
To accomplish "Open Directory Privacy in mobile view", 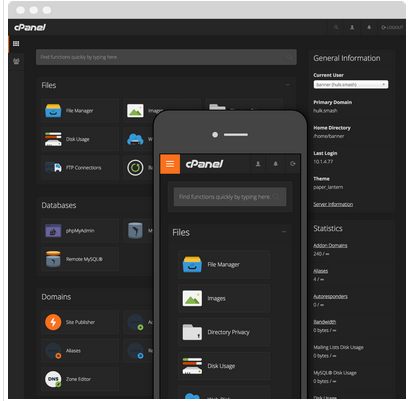I will click(224, 332).
